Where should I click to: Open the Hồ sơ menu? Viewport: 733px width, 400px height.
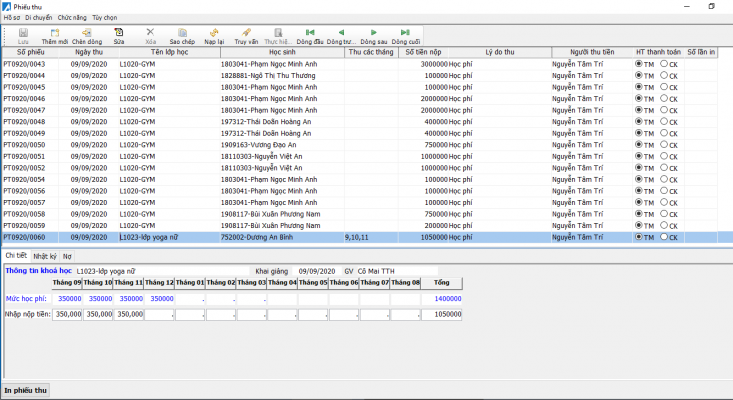point(12,17)
